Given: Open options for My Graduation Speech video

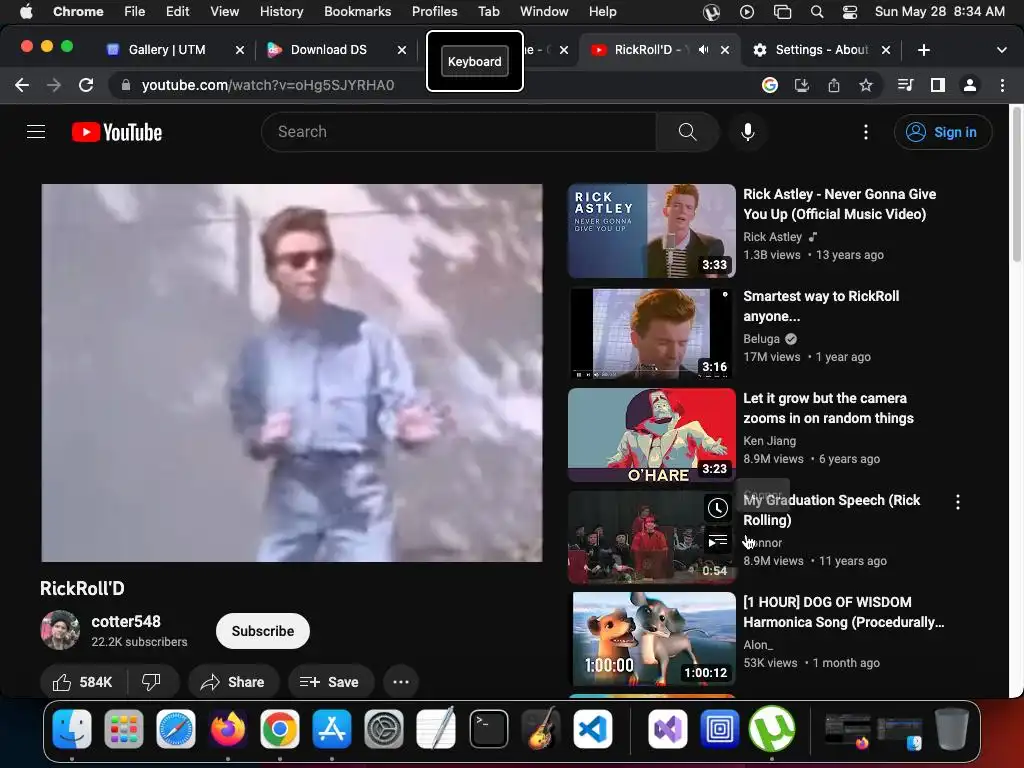Looking at the screenshot, I should (957, 502).
